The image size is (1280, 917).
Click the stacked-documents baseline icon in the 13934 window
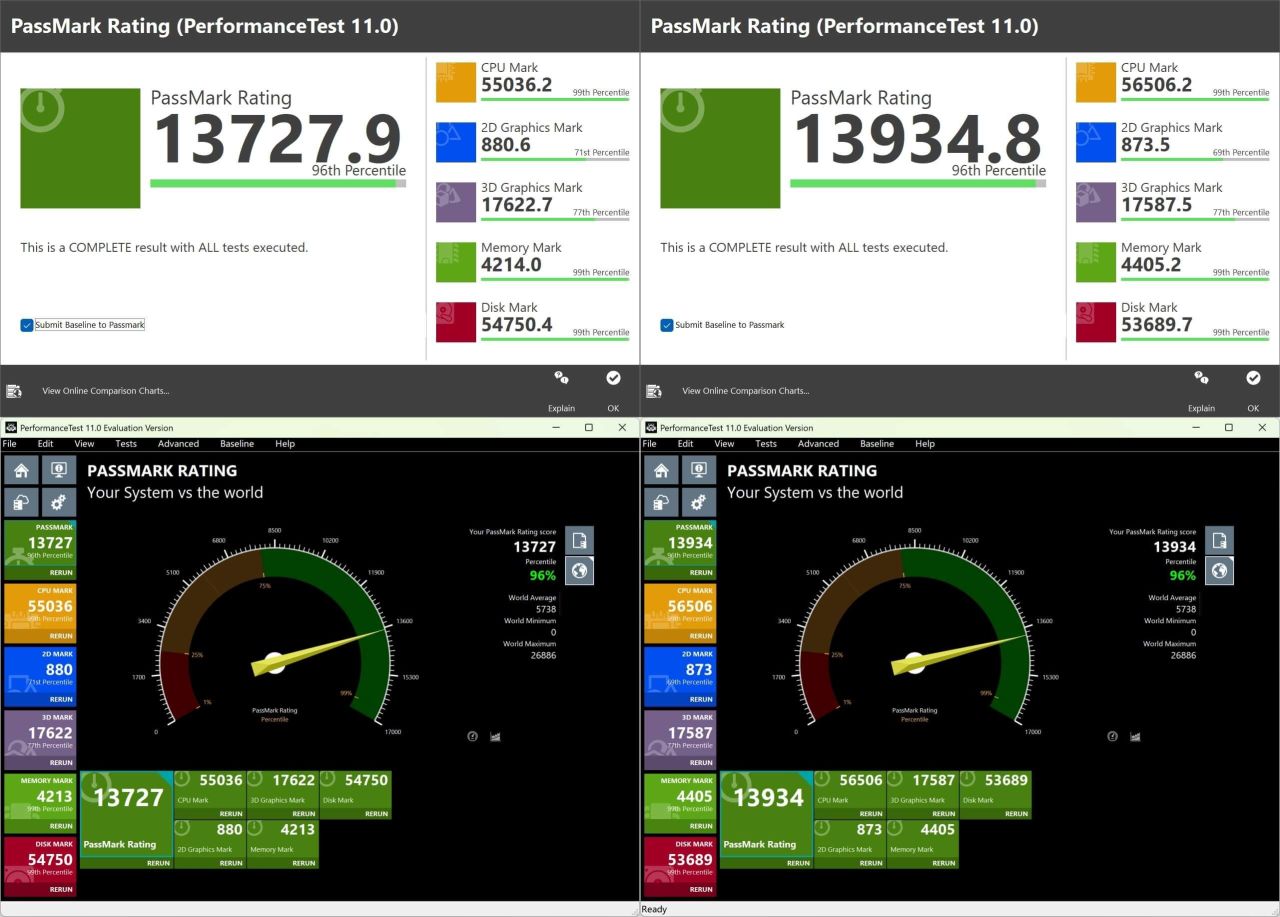pos(661,502)
